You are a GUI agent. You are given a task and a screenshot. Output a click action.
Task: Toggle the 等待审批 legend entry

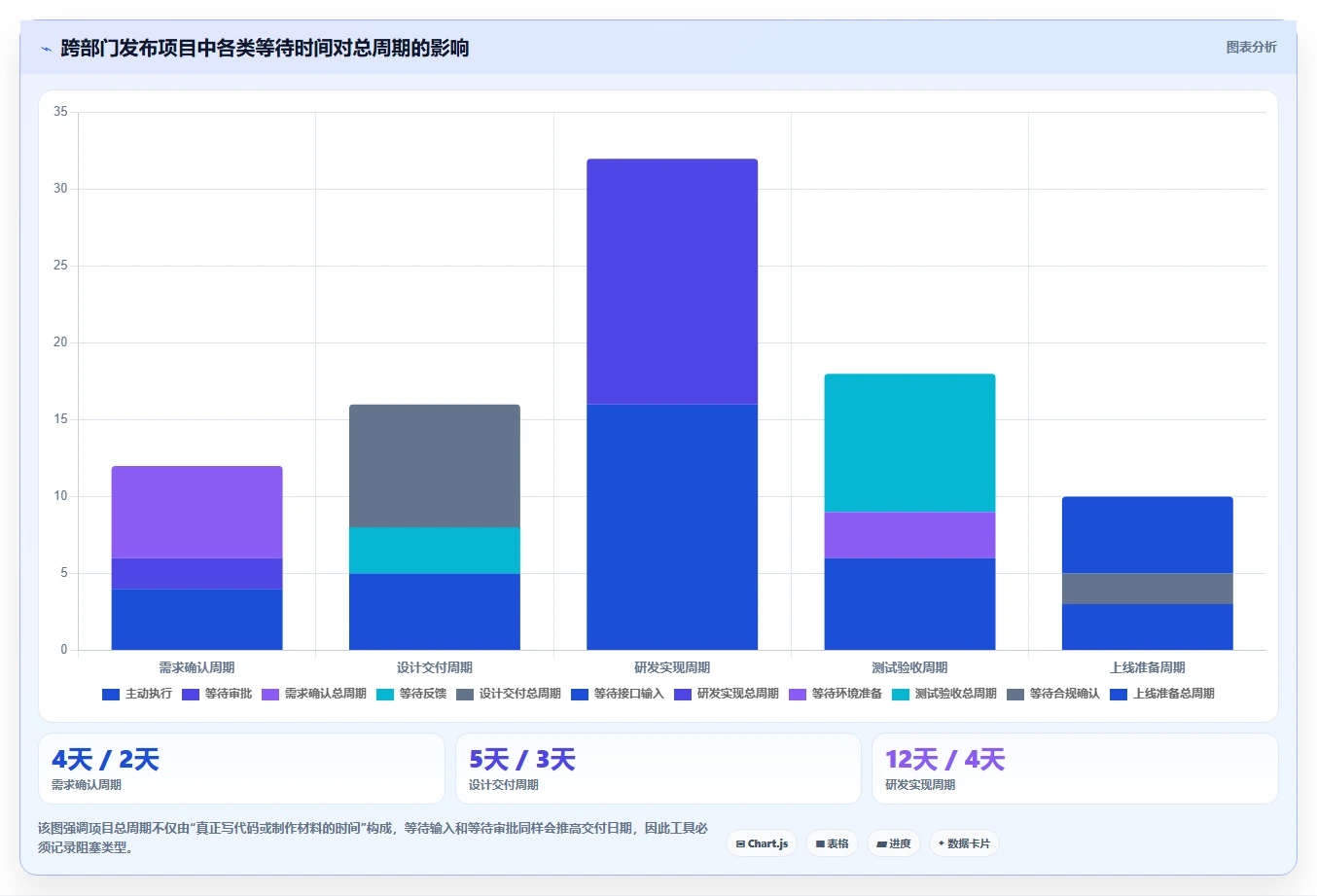[x=217, y=694]
